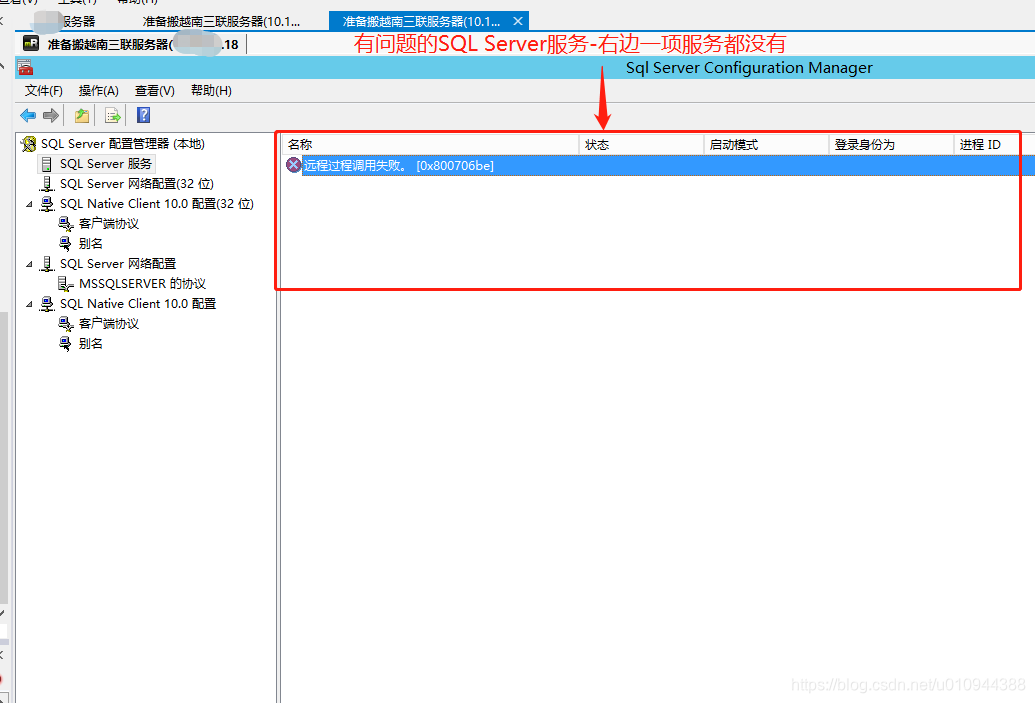Open the 操作(A) menu
This screenshot has height=703, width=1035.
(98, 90)
